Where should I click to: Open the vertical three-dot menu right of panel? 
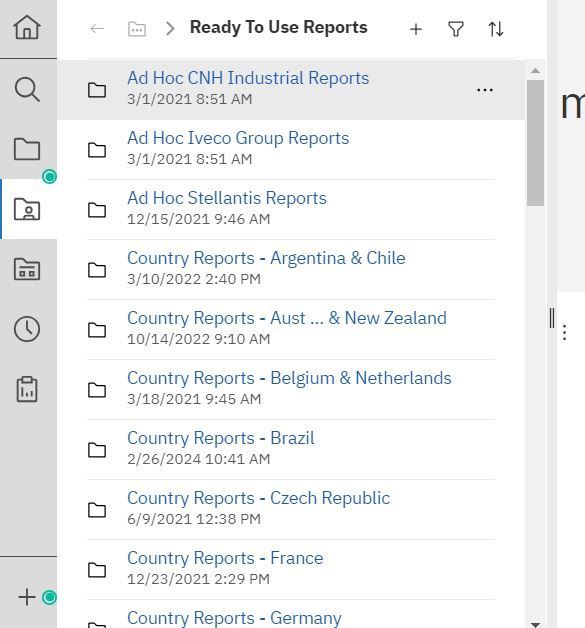click(x=565, y=332)
